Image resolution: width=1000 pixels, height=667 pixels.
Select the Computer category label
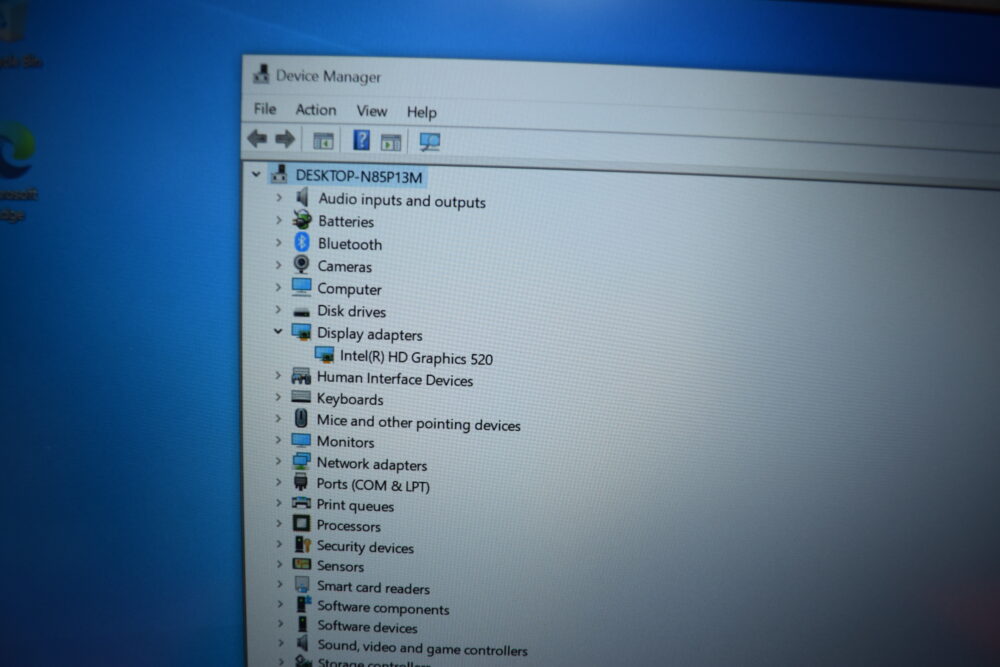tap(349, 289)
